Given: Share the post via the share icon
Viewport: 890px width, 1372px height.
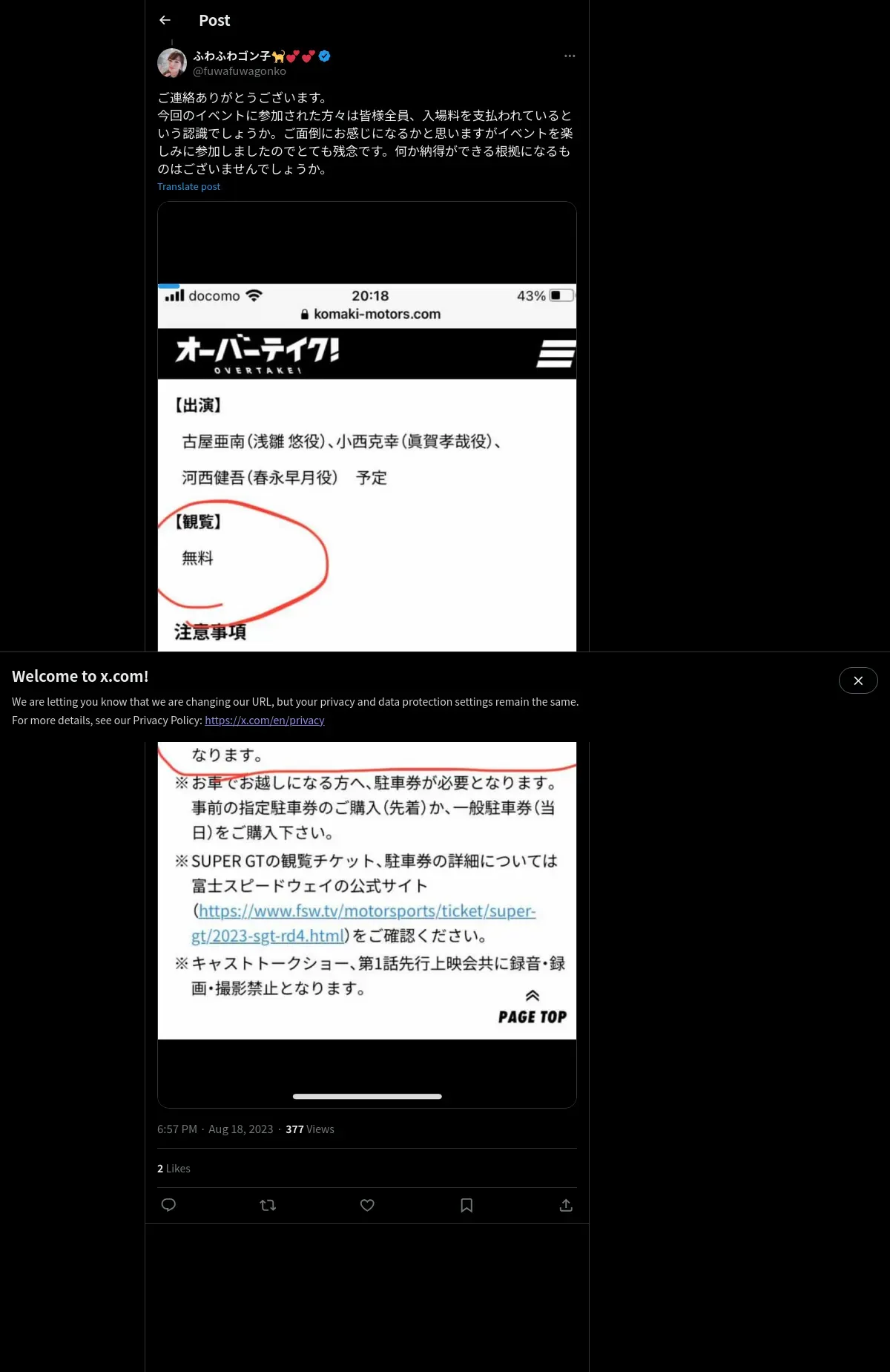Looking at the screenshot, I should [566, 1205].
